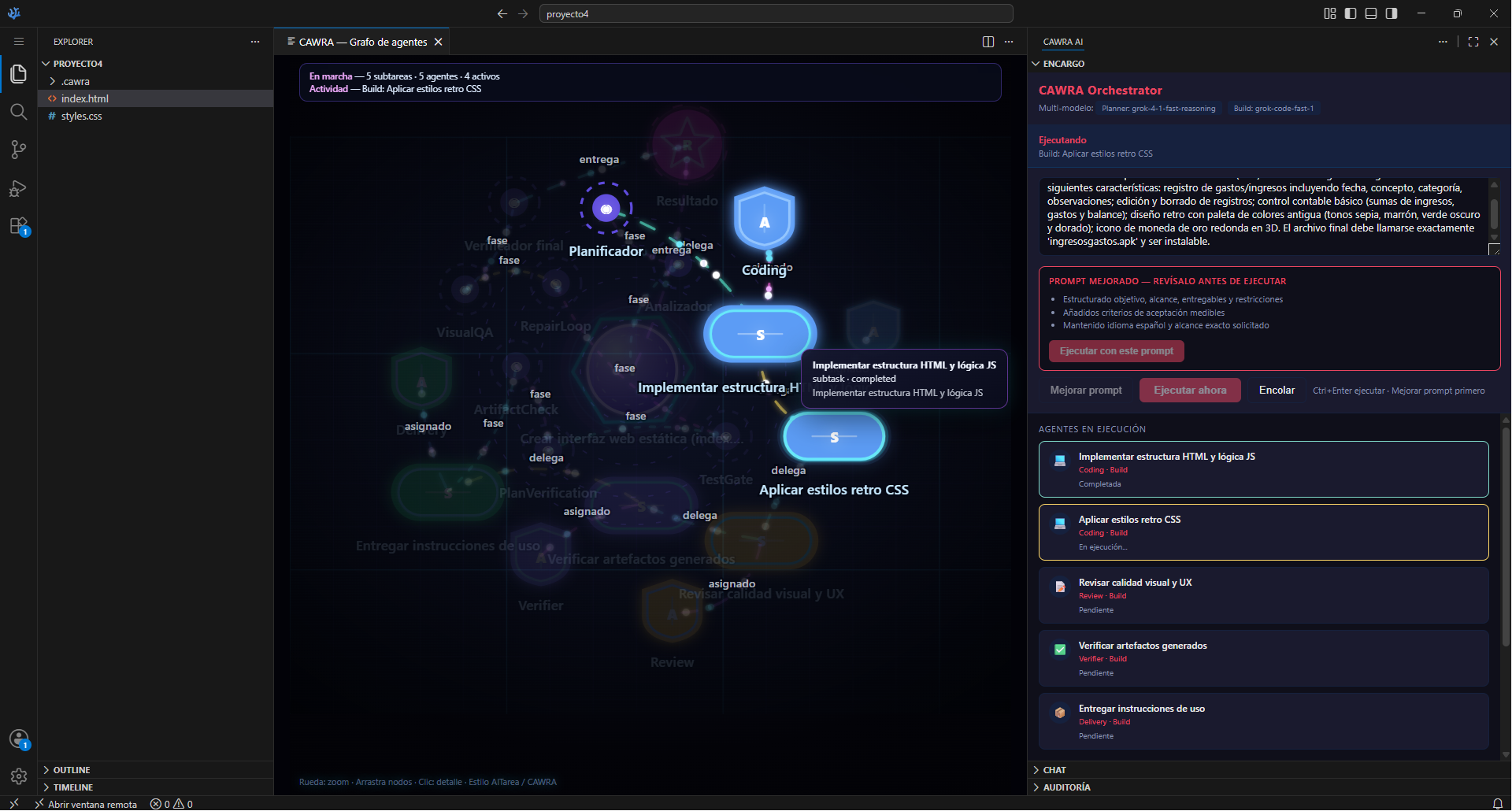This screenshot has width=1512, height=811.
Task: Open the Customize Layout icon
Action: 1330,13
